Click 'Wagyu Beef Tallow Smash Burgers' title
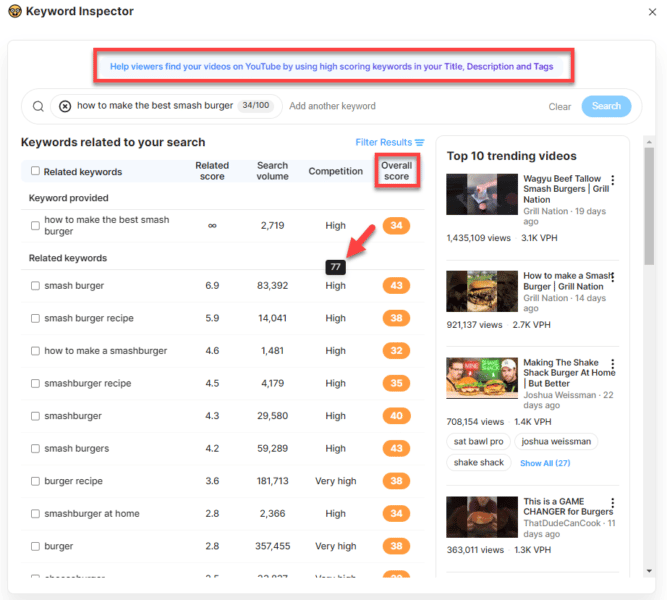Screen dimensions: 667x600 click(x=566, y=189)
